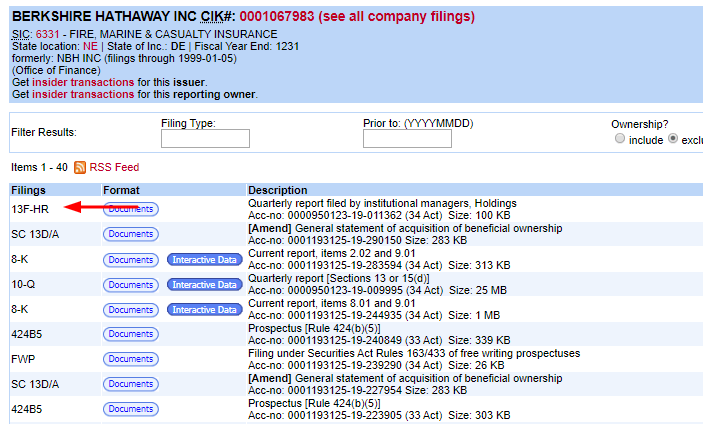Image resolution: width=703 pixels, height=424 pixels.
Task: Select the include ownership radio button
Action: pyautogui.click(x=620, y=138)
